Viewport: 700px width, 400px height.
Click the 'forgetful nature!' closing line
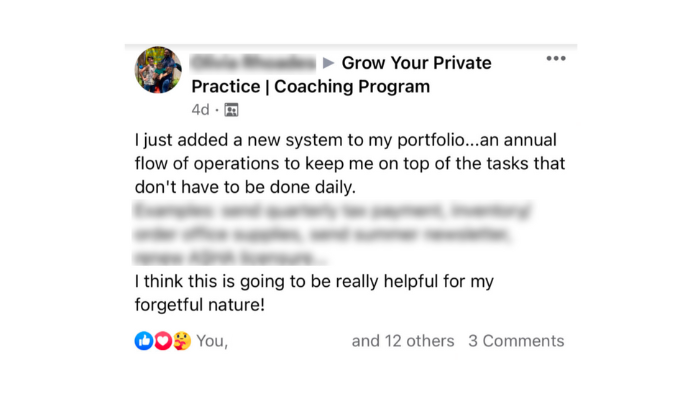200,305
